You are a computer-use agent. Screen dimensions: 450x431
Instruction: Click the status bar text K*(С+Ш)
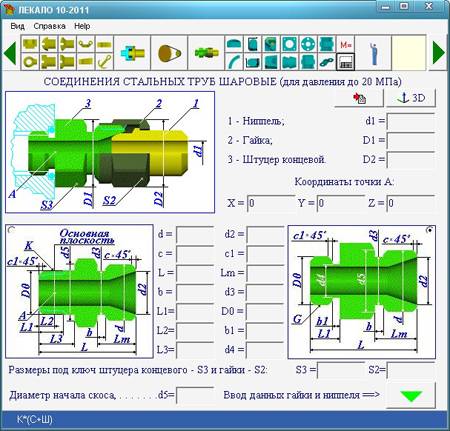point(35,419)
